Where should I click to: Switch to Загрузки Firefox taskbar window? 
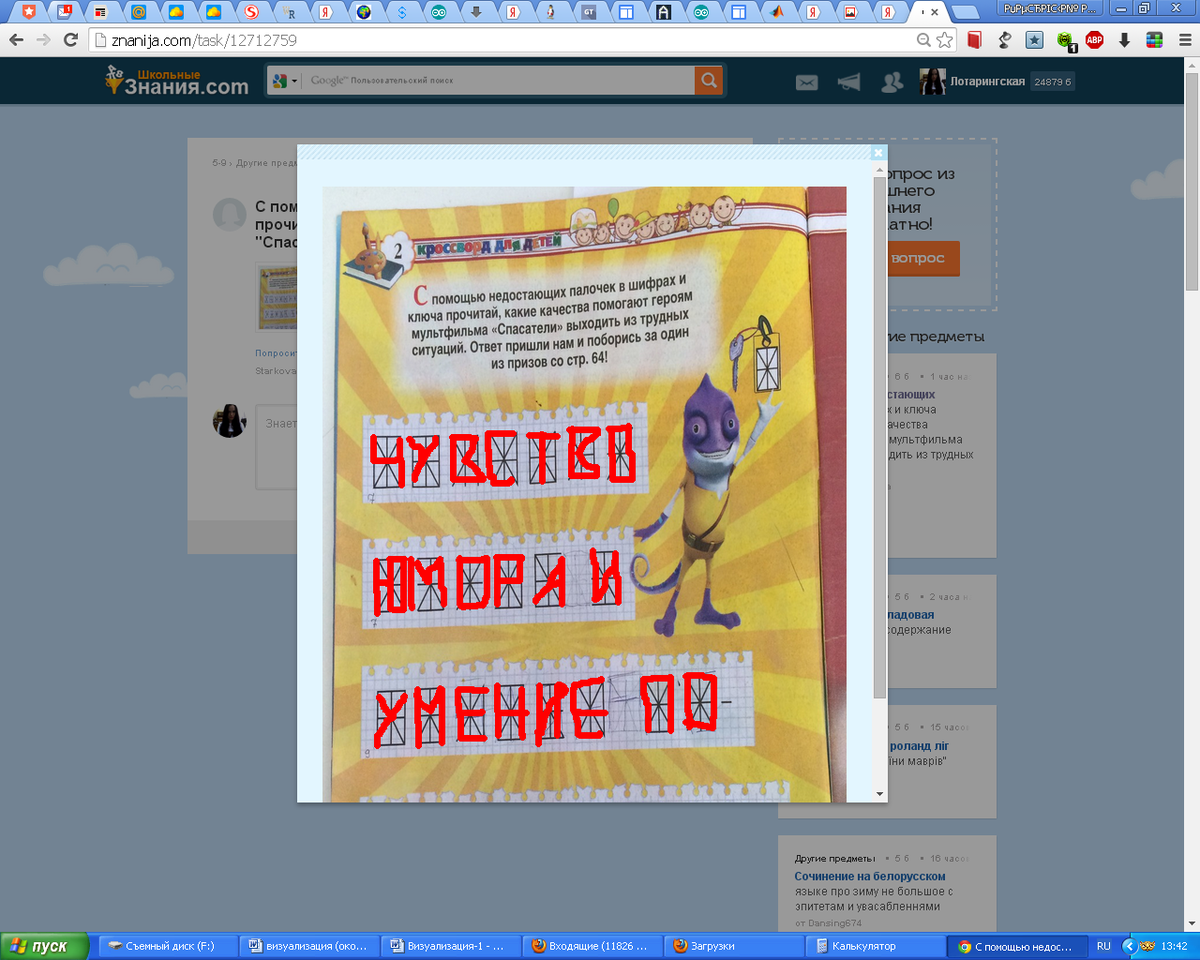click(734, 946)
